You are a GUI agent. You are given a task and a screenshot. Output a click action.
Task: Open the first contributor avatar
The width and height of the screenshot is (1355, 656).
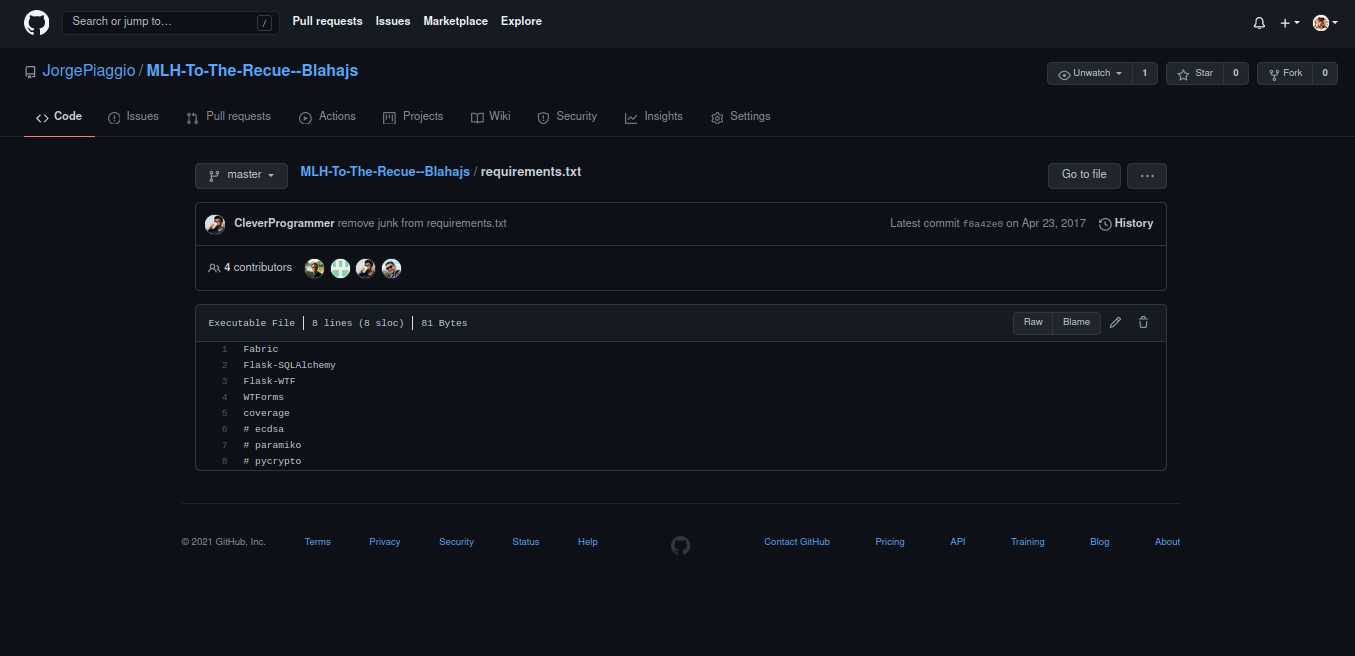[315, 268]
